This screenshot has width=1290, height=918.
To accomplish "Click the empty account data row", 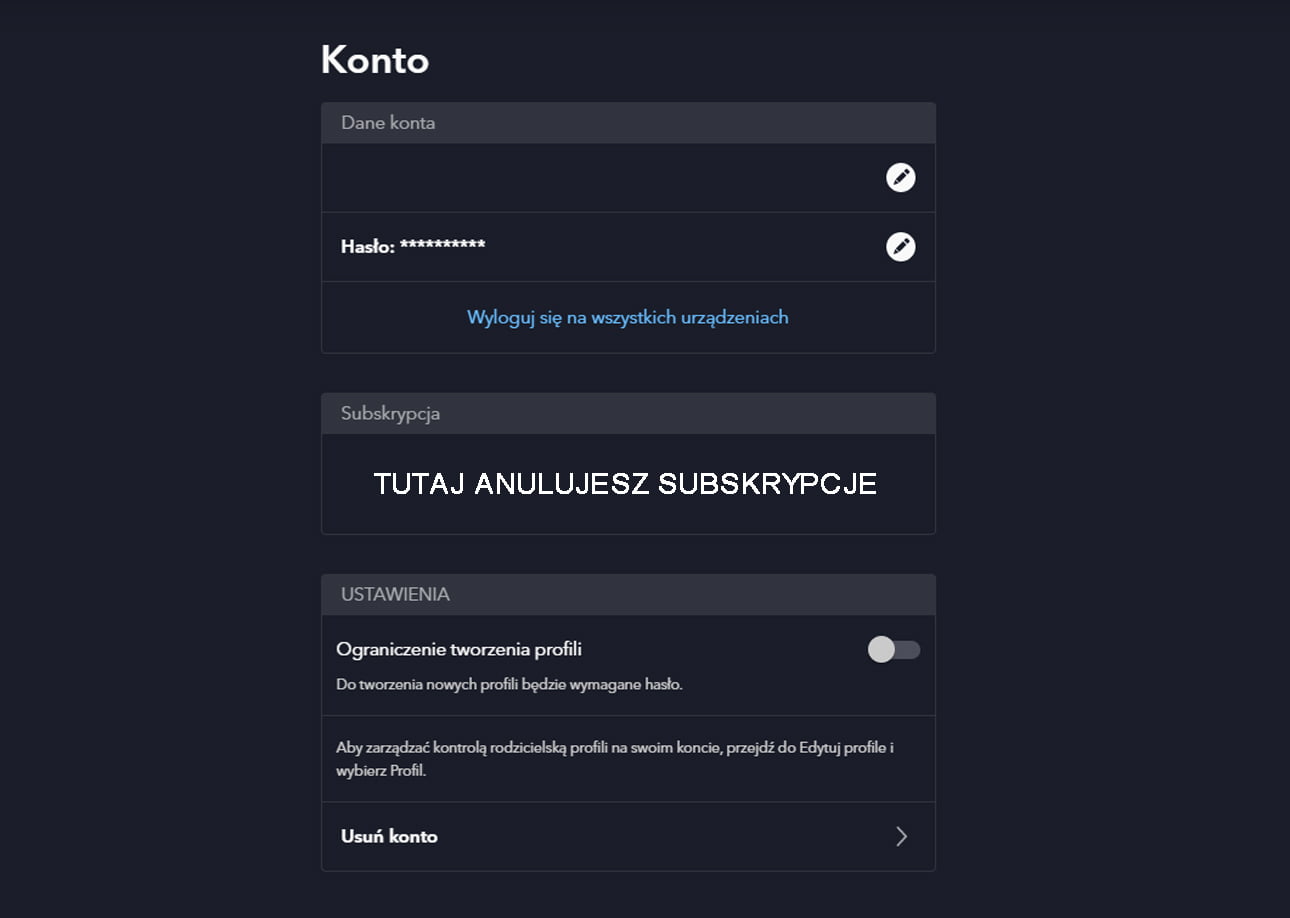I will [x=600, y=177].
